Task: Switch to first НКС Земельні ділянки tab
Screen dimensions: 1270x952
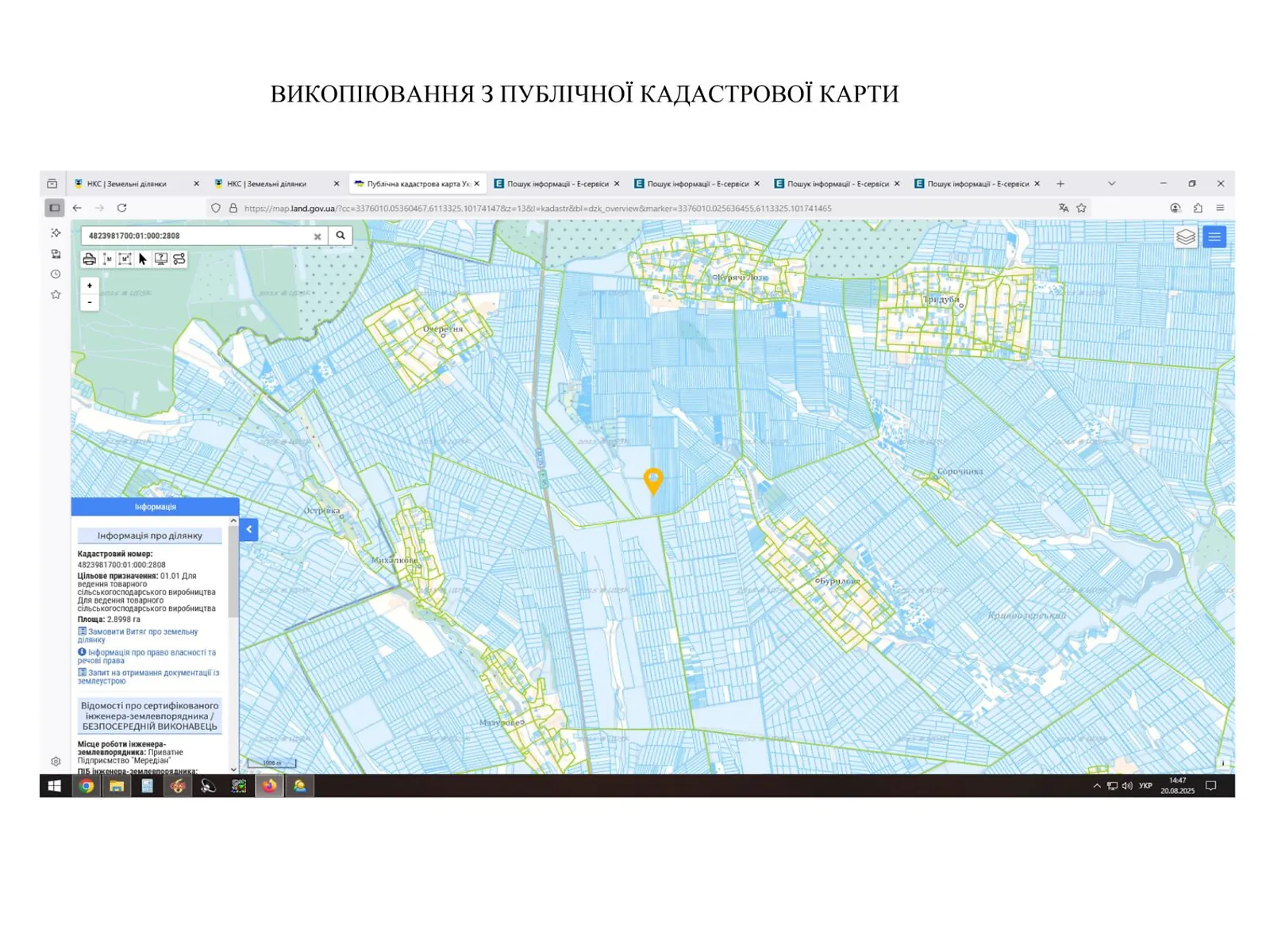Action: (127, 184)
